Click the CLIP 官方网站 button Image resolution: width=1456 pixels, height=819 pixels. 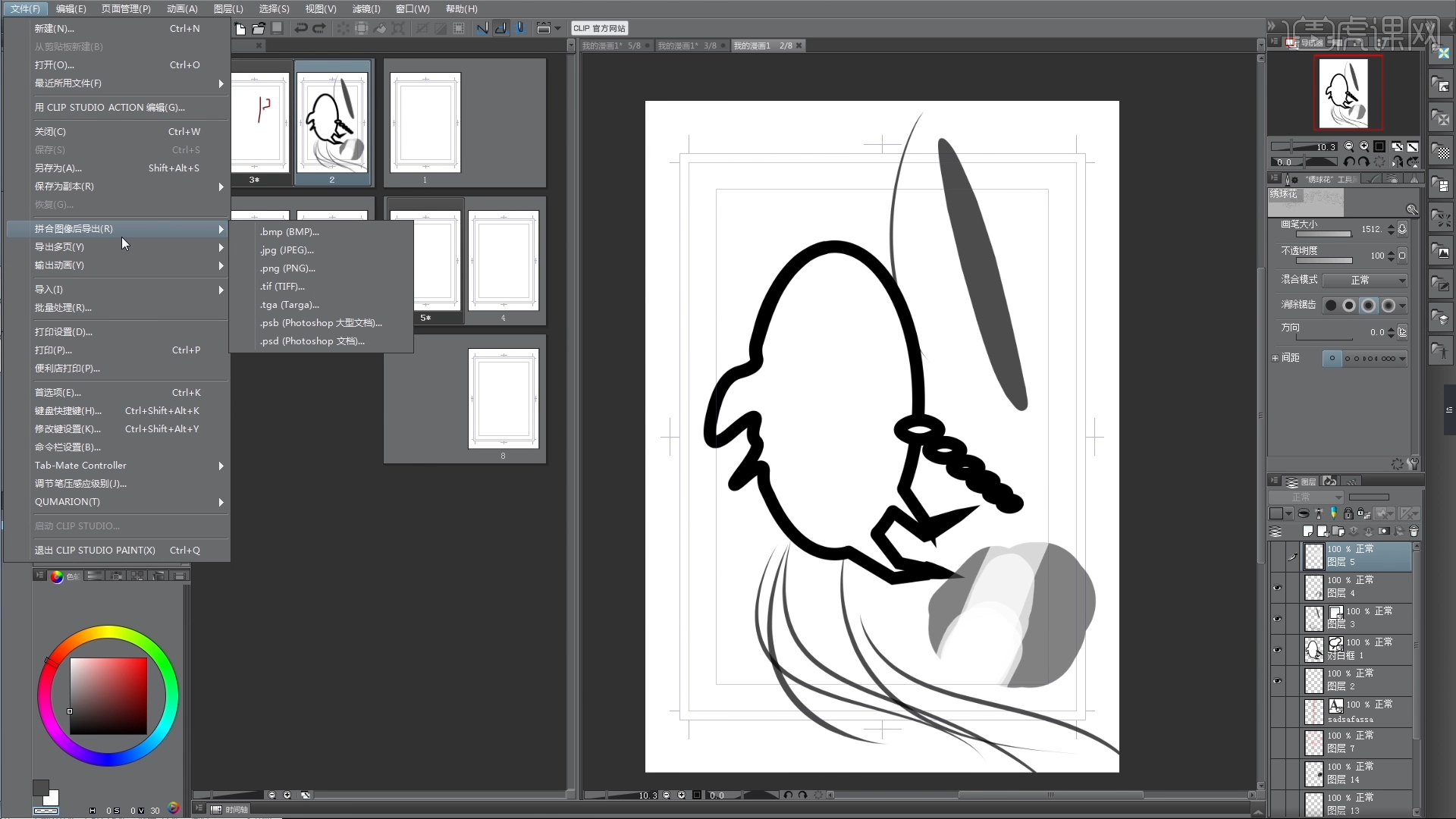(599, 29)
